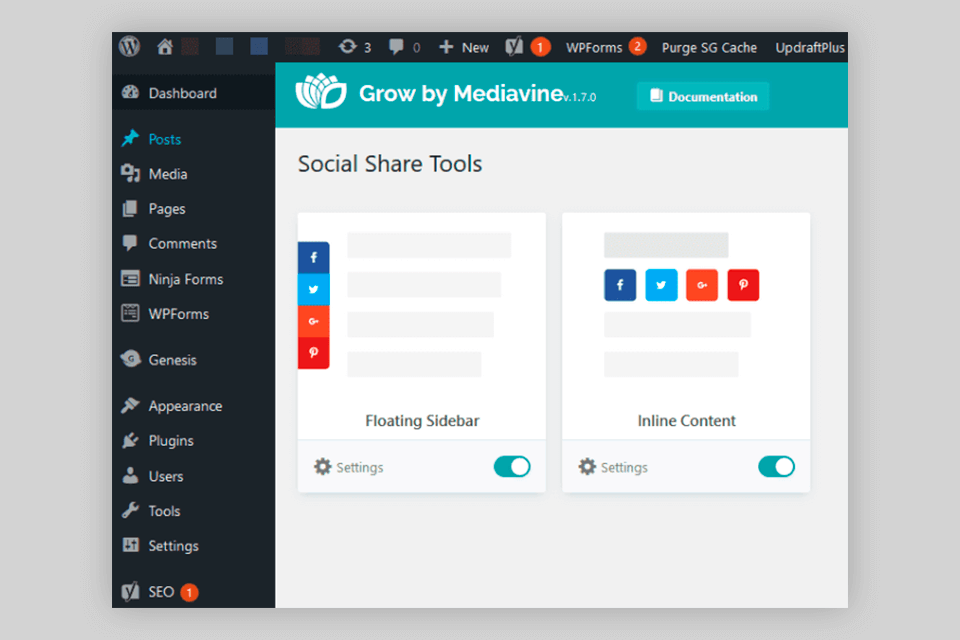This screenshot has width=960, height=640.
Task: Open the Media menu item
Action: click(x=193, y=174)
